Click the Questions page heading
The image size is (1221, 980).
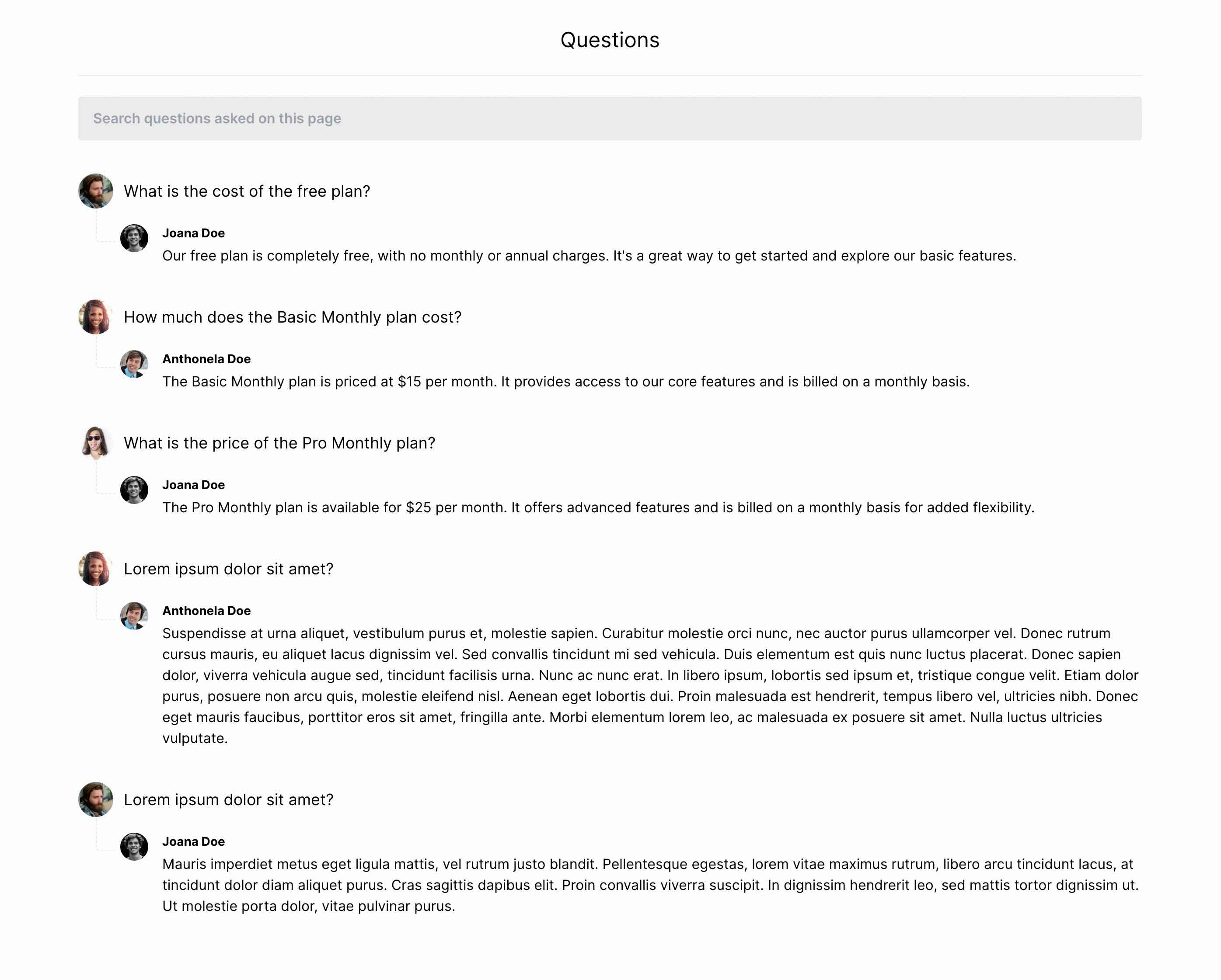tap(610, 40)
